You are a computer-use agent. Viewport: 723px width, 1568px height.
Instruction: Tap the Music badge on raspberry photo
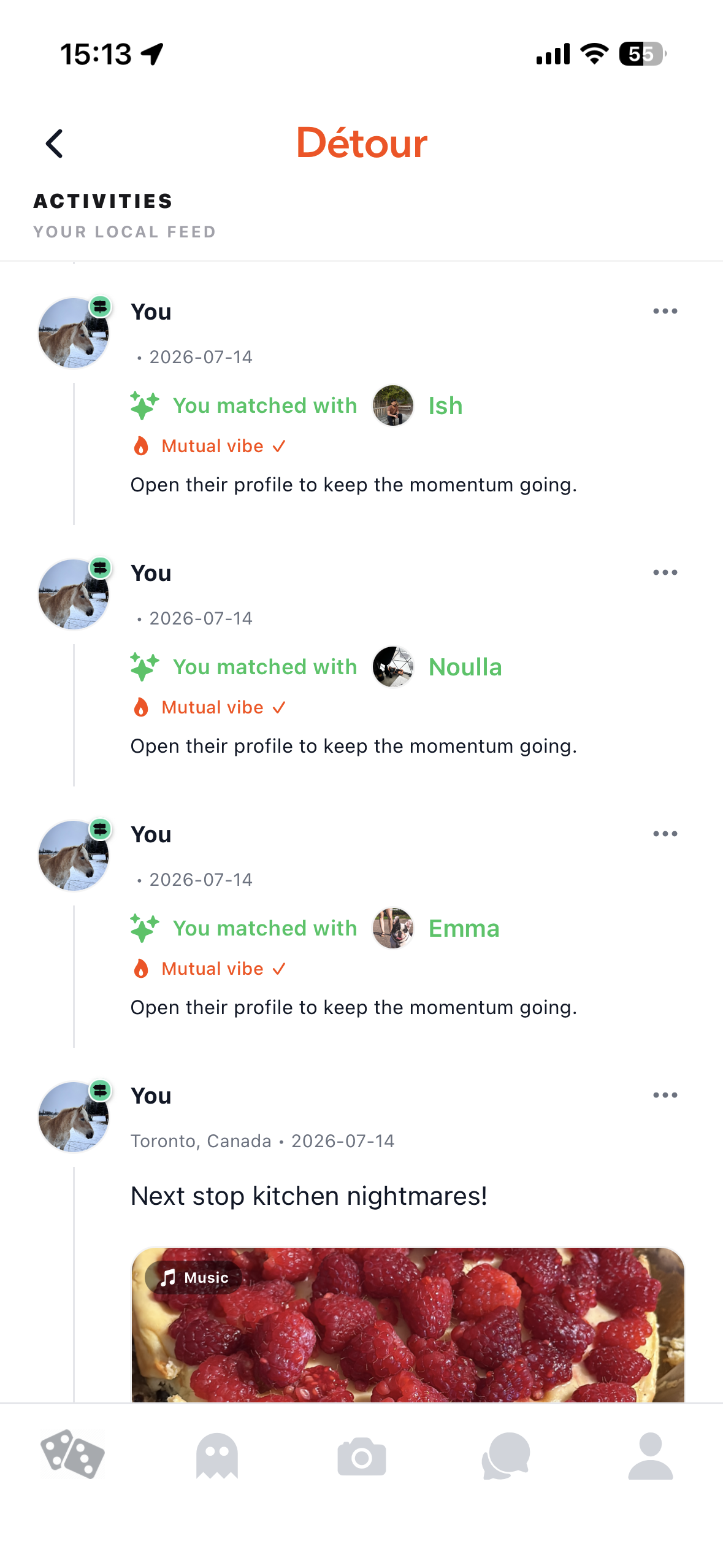(194, 1277)
